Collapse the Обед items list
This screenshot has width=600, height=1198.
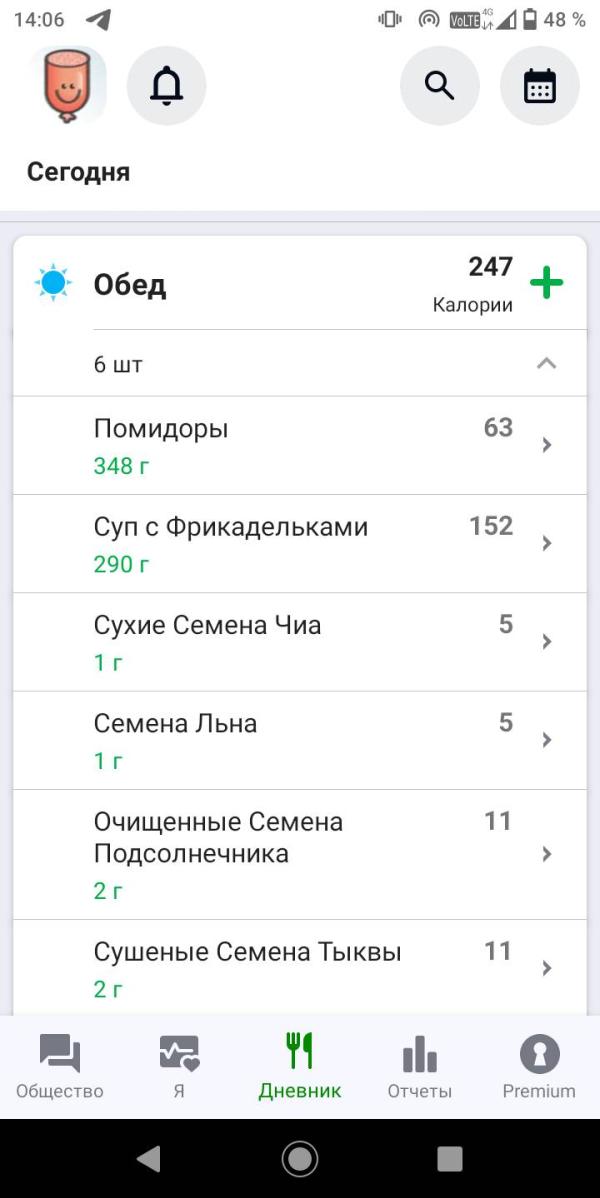[546, 364]
